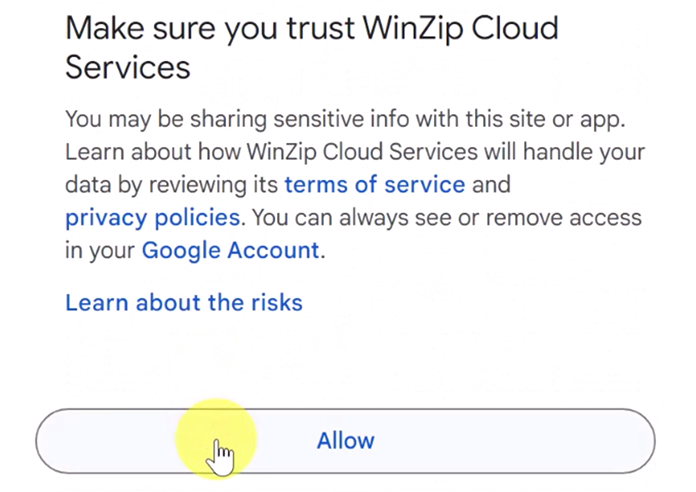Open Learn about the risks link
696x492 pixels.
point(183,302)
